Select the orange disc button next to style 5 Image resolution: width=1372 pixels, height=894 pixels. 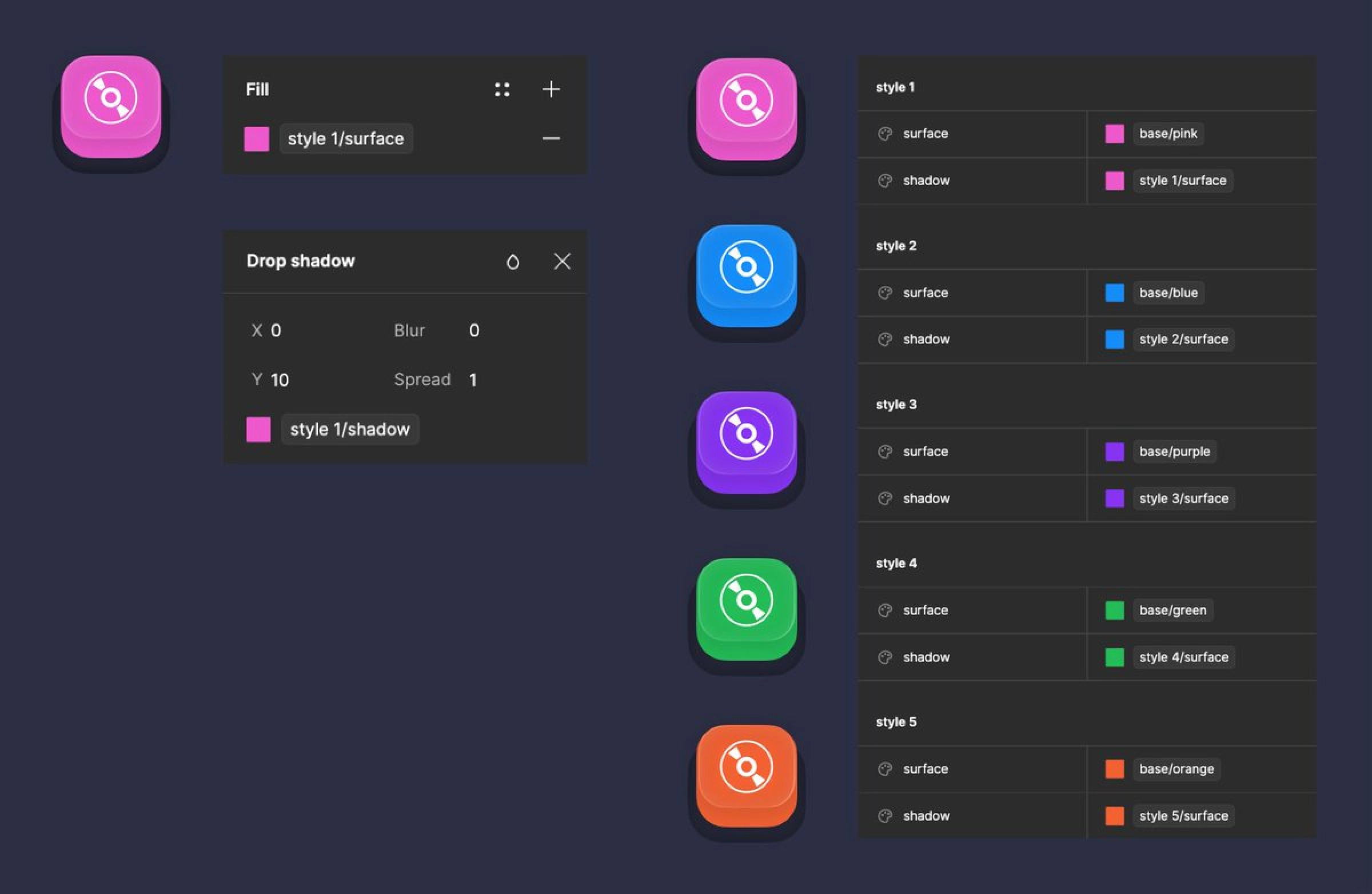[747, 776]
